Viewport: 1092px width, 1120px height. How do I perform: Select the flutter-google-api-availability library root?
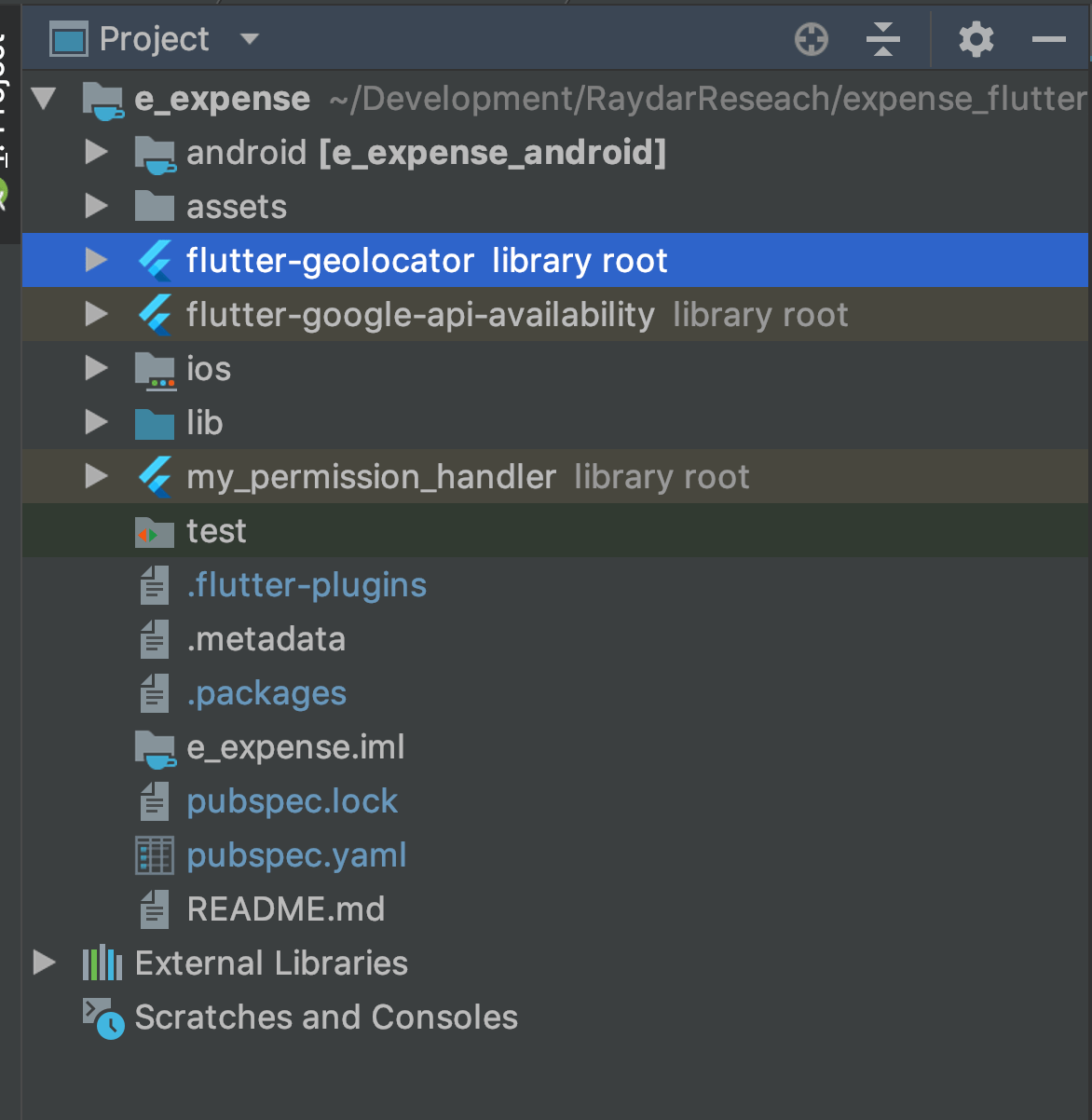click(419, 314)
